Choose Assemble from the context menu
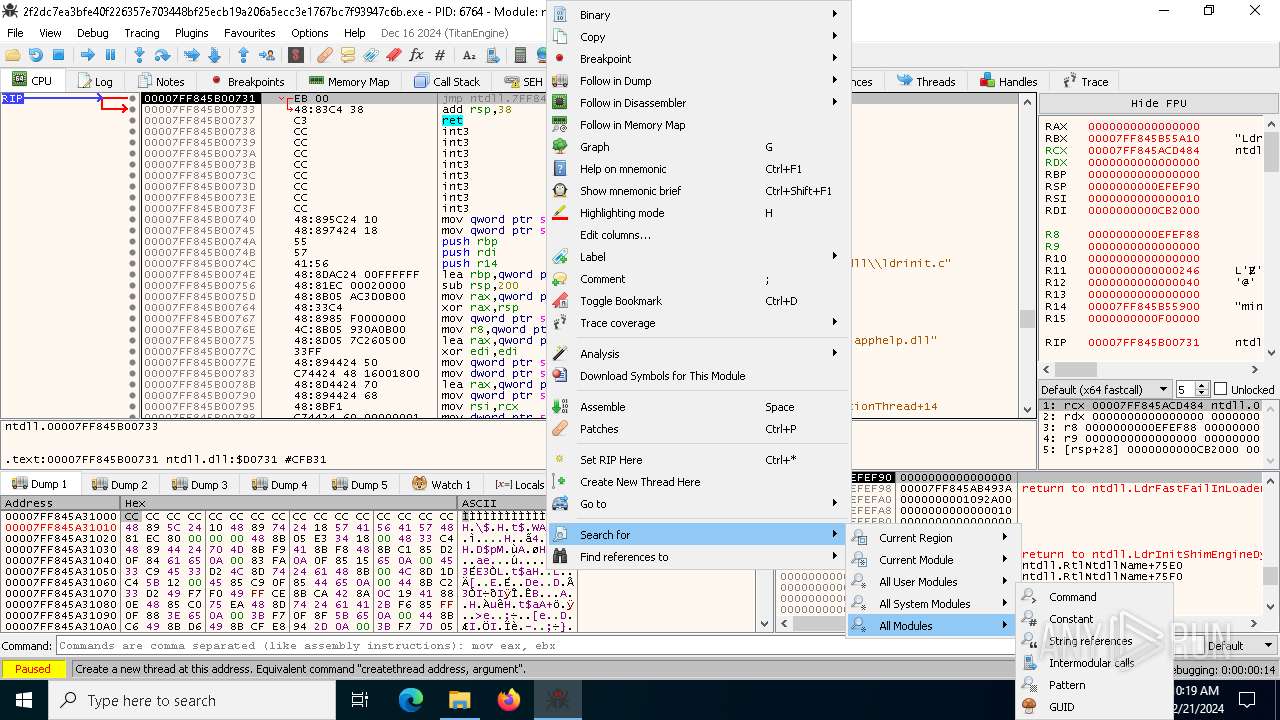This screenshot has height=720, width=1280. pos(699,407)
